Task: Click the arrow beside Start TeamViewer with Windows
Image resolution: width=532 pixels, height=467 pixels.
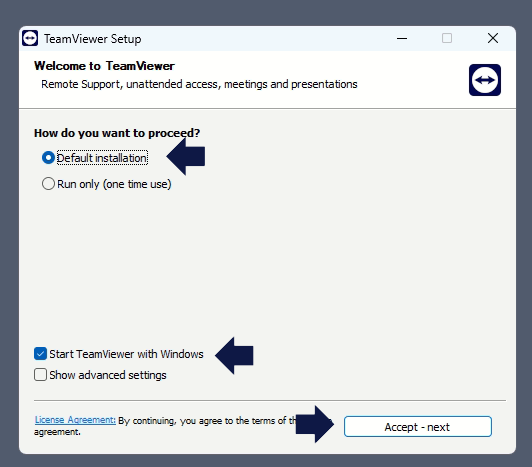Action: tap(234, 356)
